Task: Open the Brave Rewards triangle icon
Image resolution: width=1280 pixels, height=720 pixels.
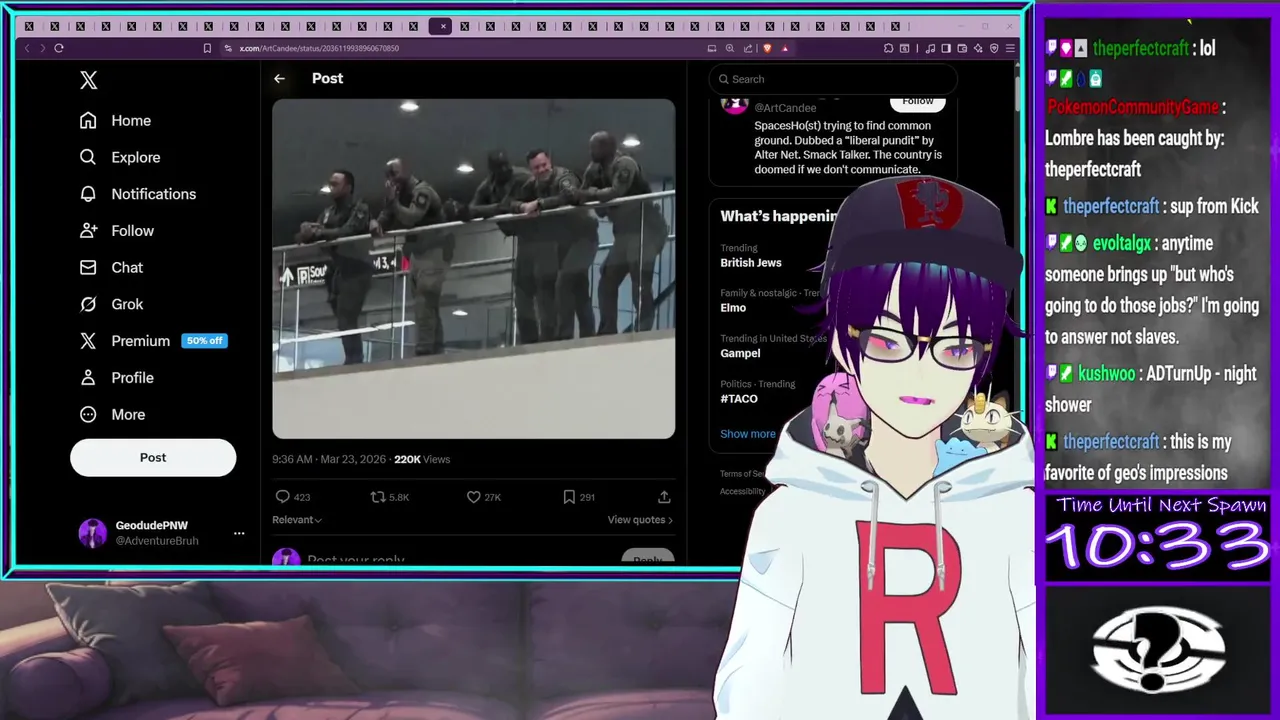Action: pos(785,48)
